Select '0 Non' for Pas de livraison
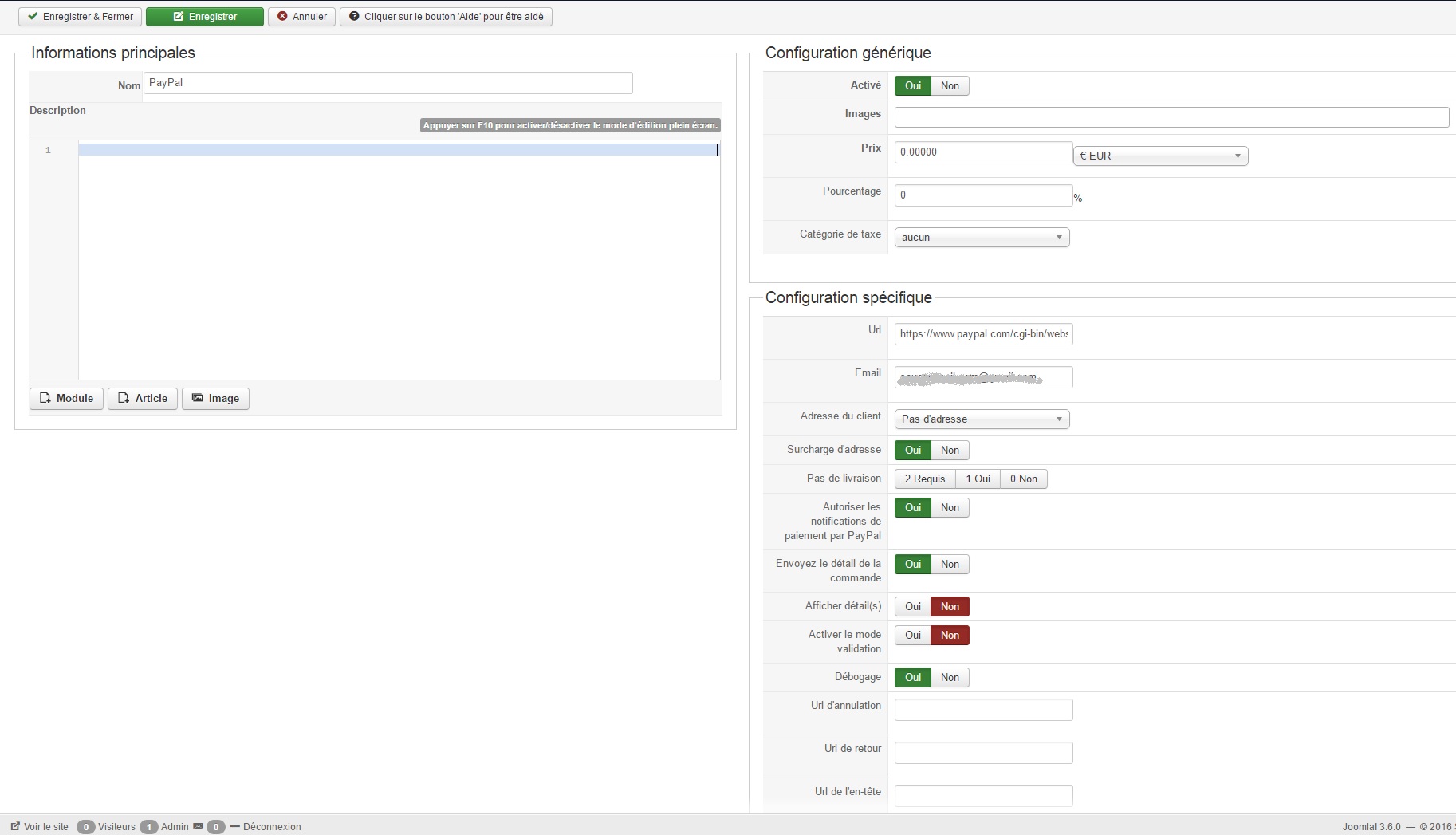The height and width of the screenshot is (835, 1456). click(1024, 479)
